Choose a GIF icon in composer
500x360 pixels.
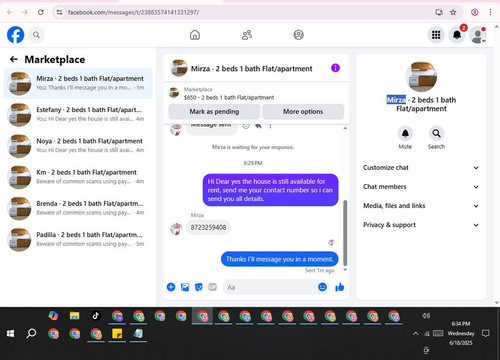212,287
